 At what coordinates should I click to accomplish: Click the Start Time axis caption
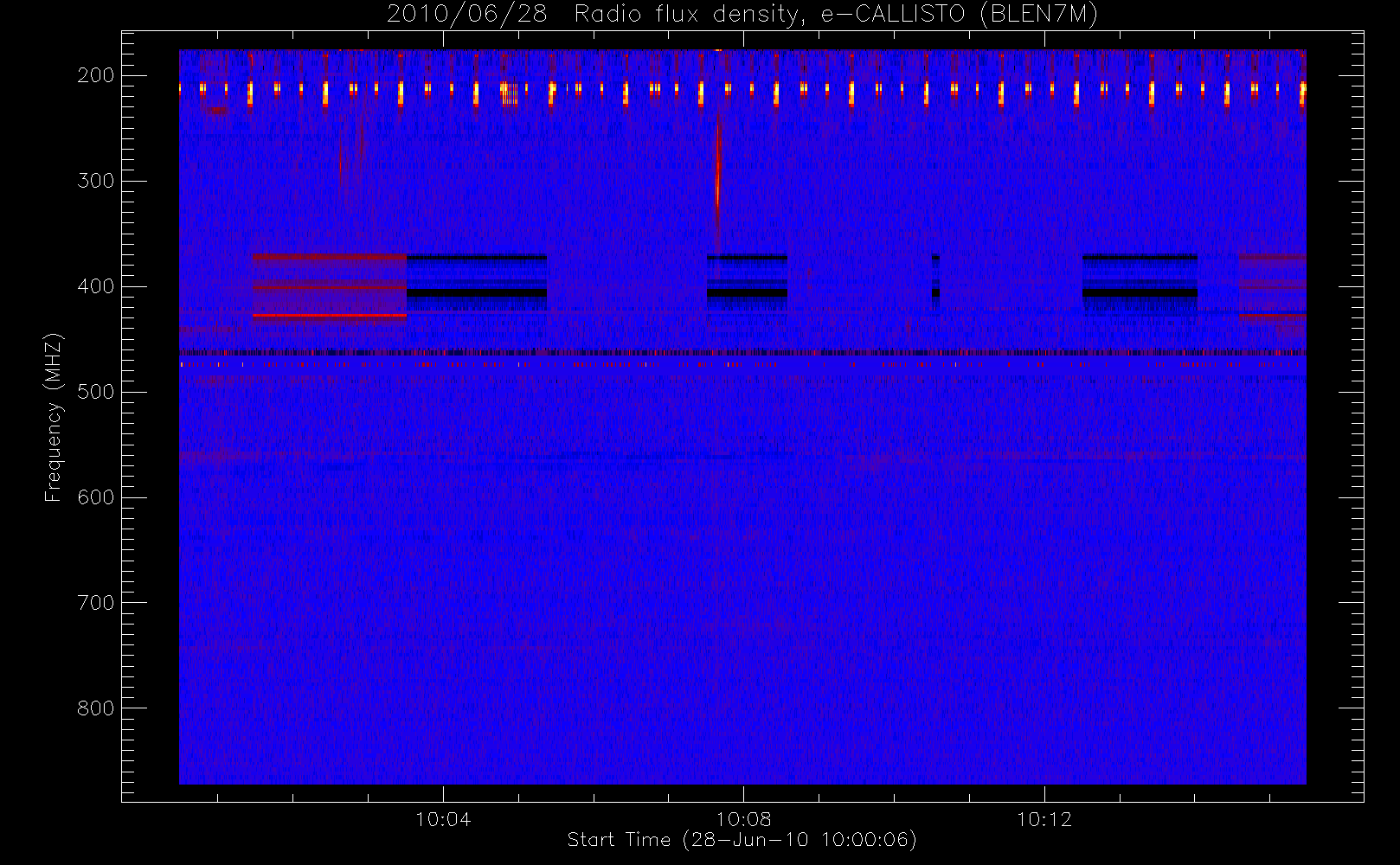tap(742, 840)
